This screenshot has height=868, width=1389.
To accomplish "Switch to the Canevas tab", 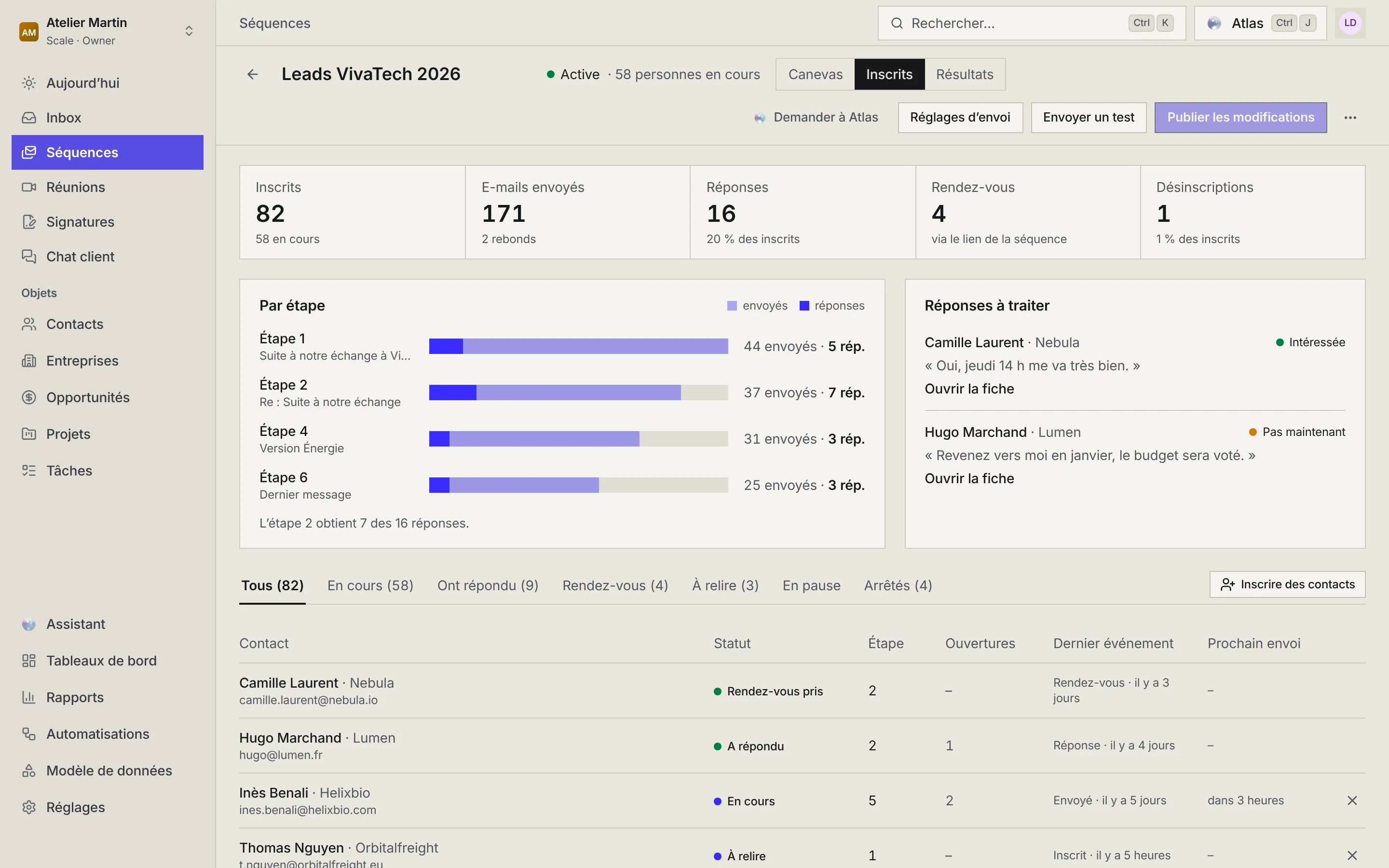I will pyautogui.click(x=815, y=74).
